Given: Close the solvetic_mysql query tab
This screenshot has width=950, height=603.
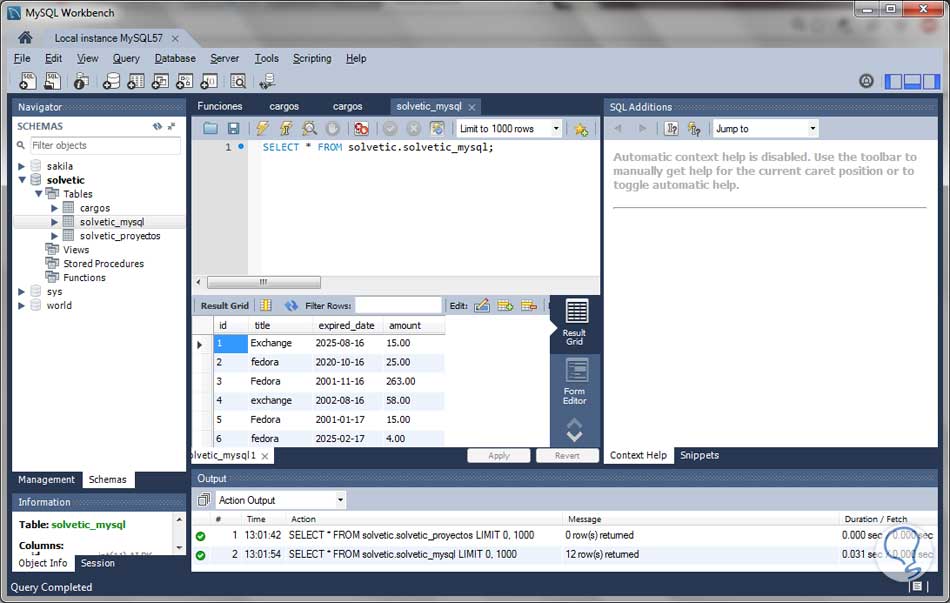Looking at the screenshot, I should [x=471, y=107].
